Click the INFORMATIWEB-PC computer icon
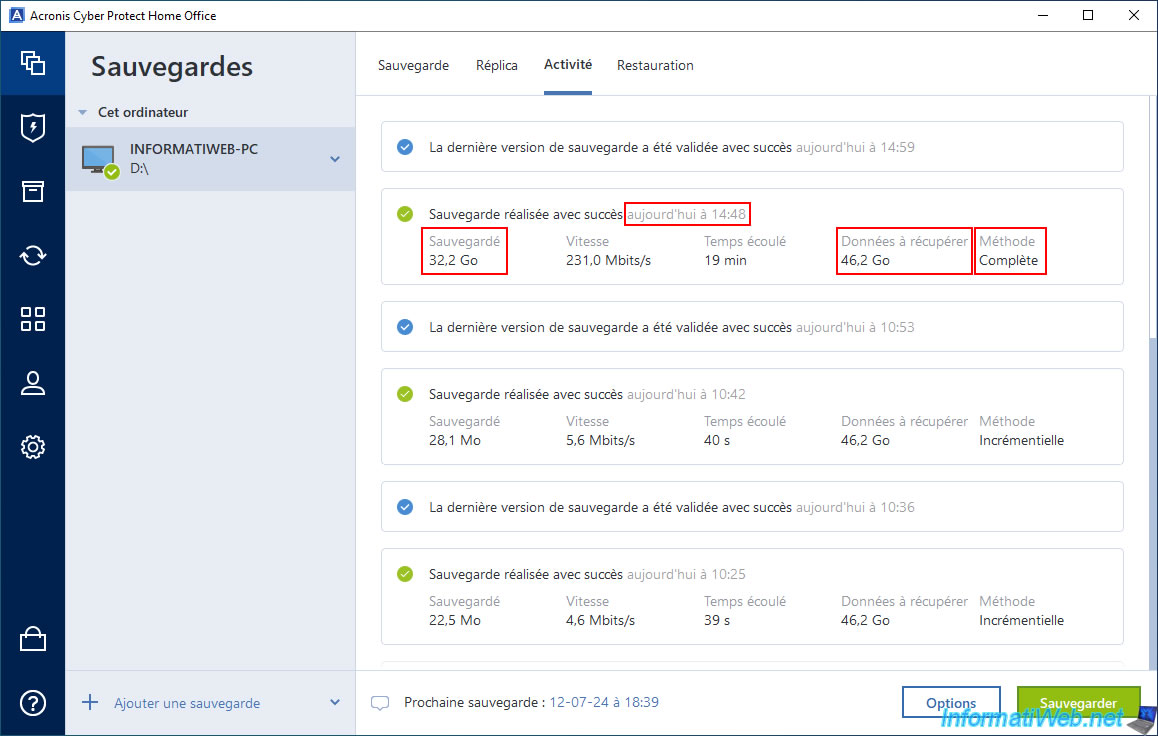Viewport: 1158px width, 736px height. 99,160
